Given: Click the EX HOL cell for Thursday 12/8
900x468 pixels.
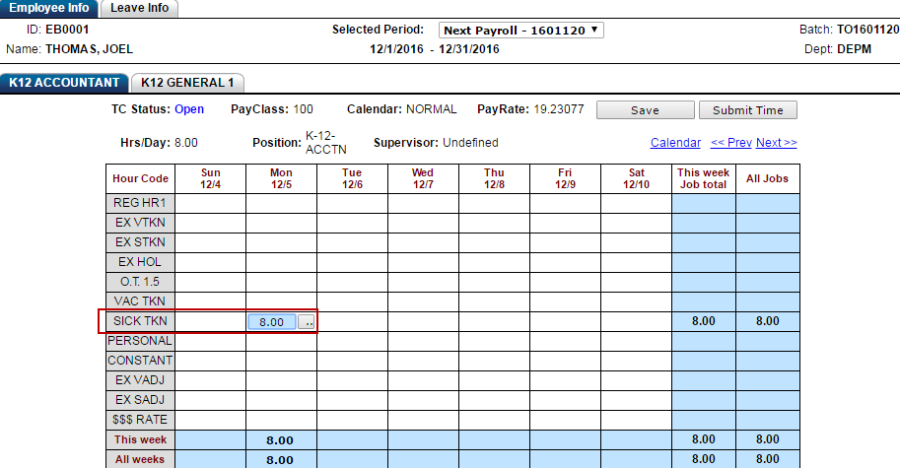Looking at the screenshot, I should coord(494,262).
